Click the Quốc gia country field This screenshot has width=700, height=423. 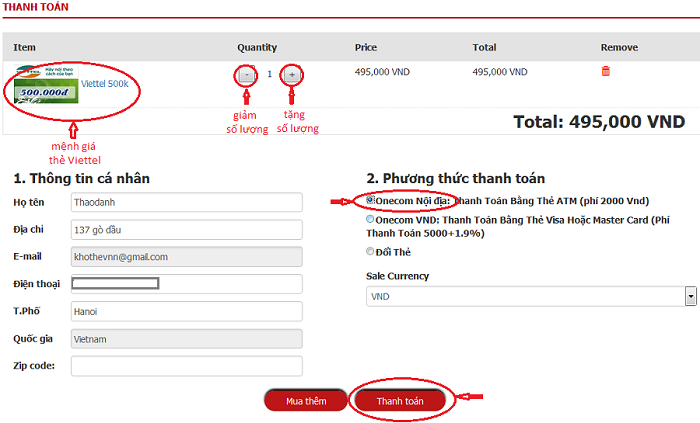tap(186, 338)
